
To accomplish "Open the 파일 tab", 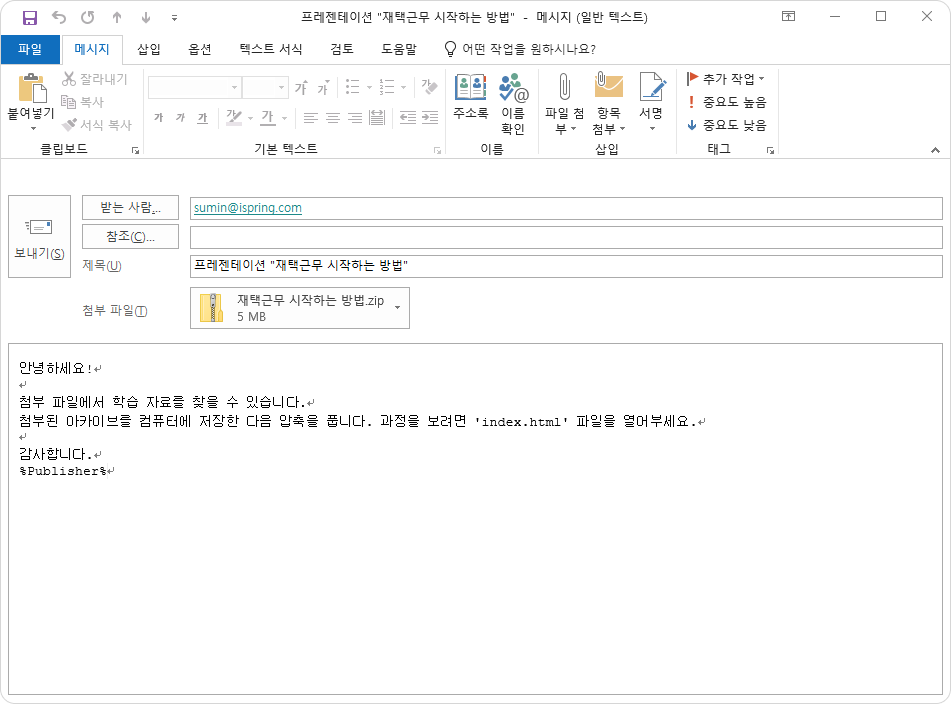I will (30, 49).
